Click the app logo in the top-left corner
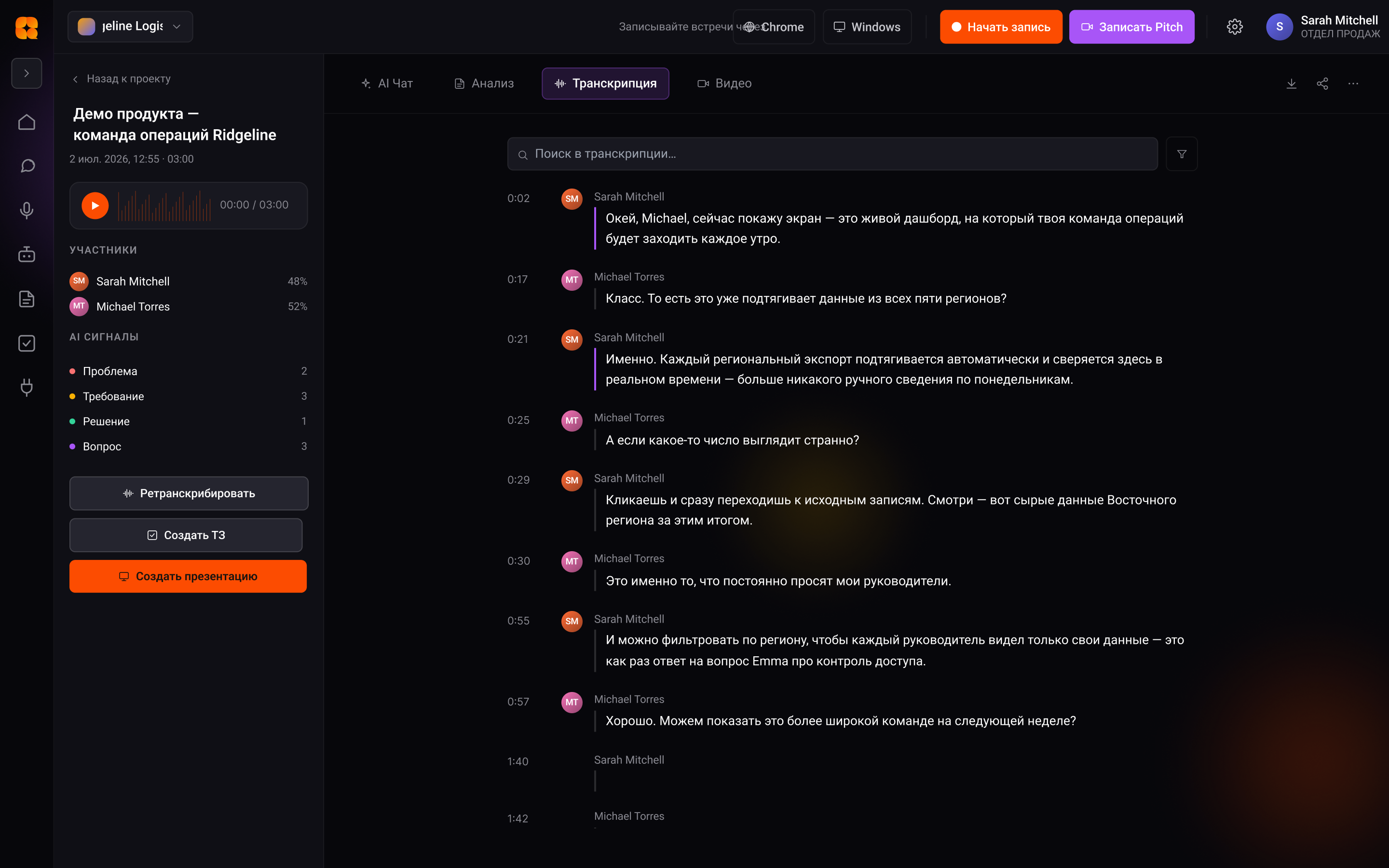 [x=27, y=27]
